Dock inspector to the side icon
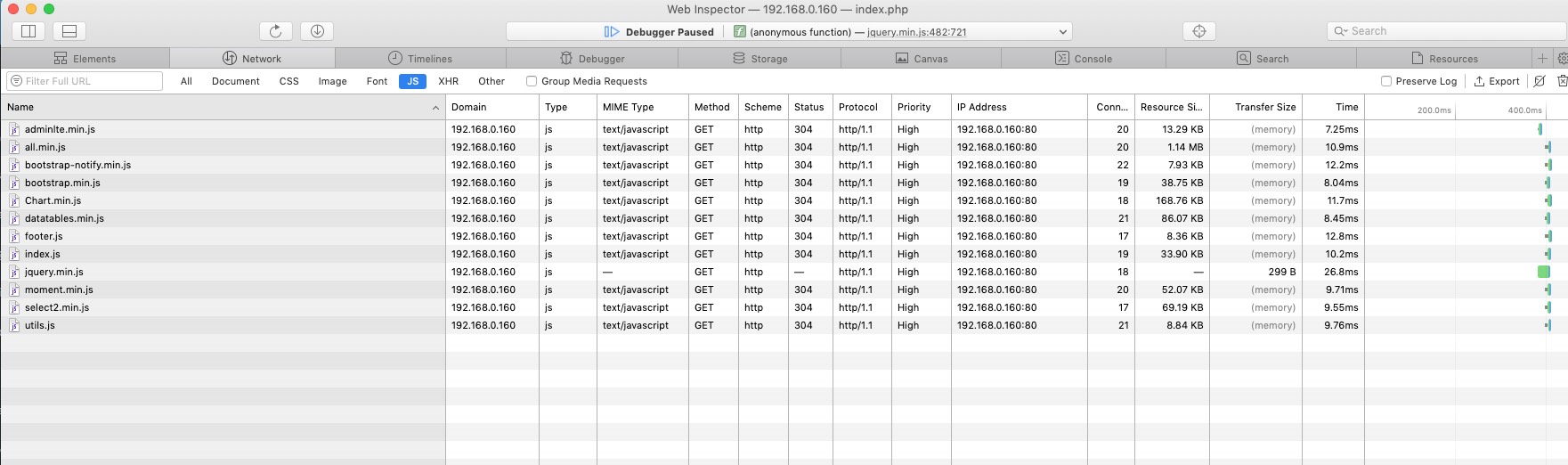The image size is (1568, 465). 28,31
